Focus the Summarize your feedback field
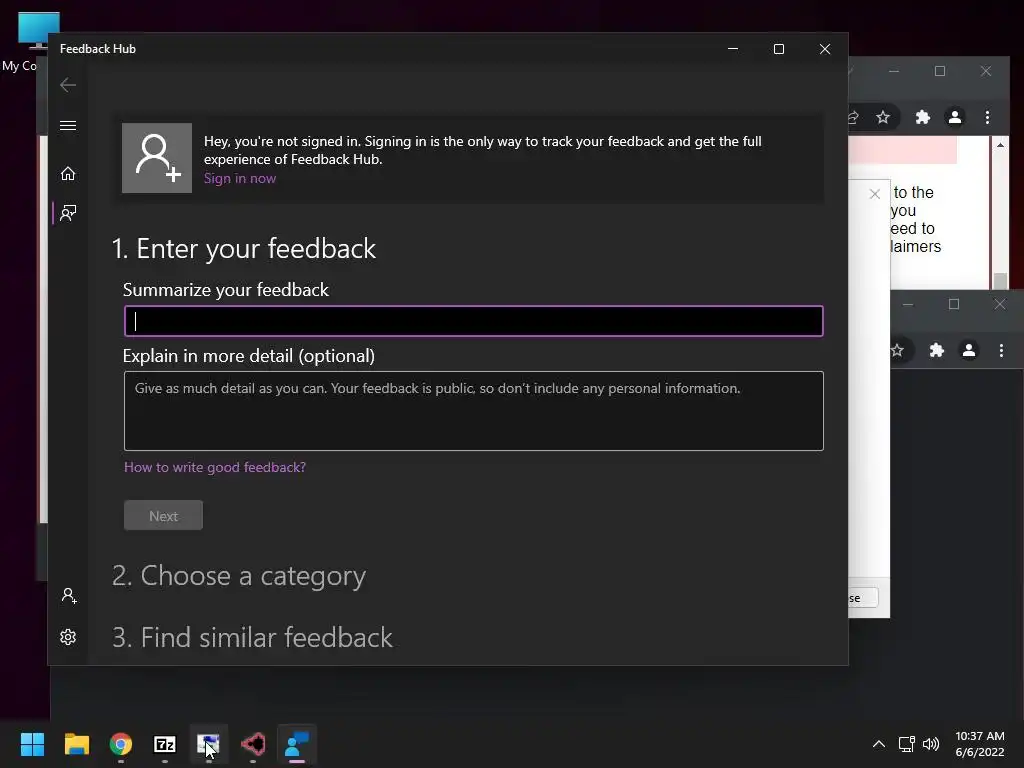 pos(473,321)
